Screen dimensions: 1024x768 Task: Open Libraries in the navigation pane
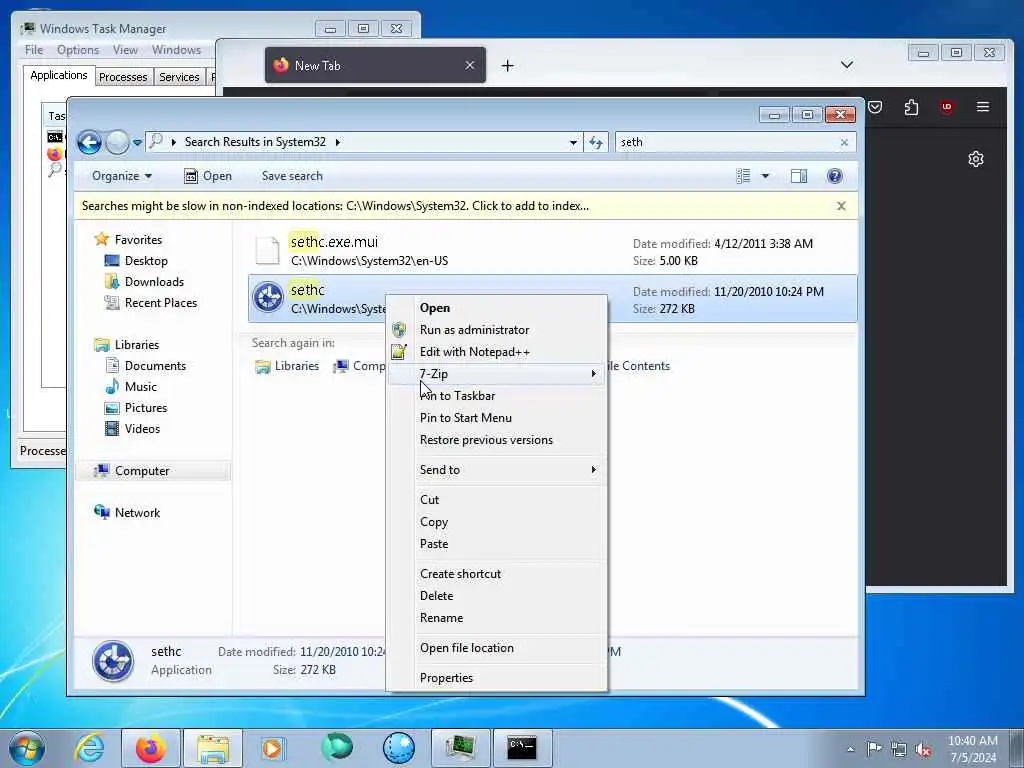click(127, 344)
